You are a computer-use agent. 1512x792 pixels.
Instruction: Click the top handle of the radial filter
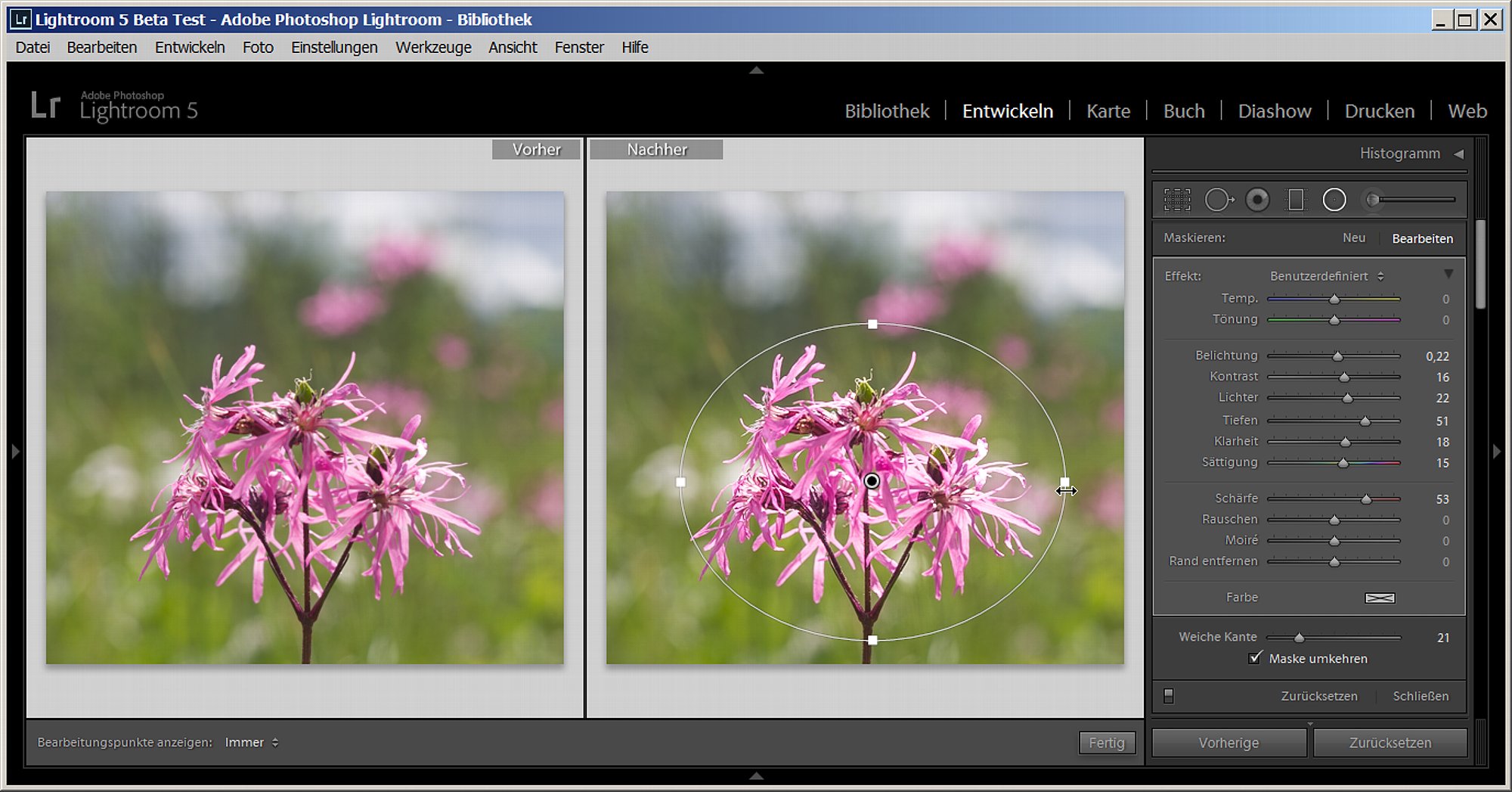click(x=872, y=324)
